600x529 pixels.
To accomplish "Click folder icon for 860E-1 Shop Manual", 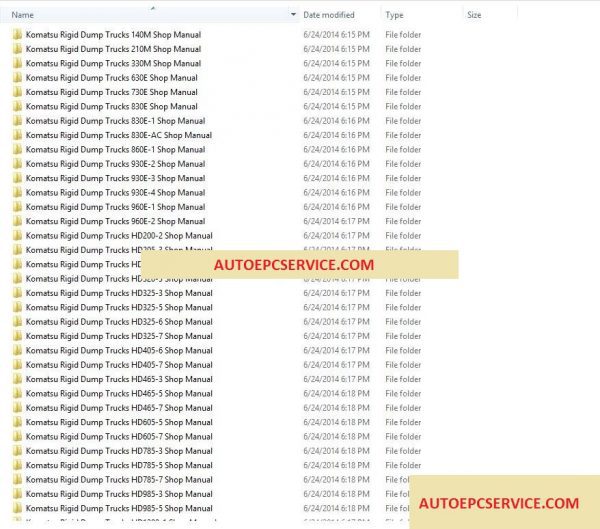I will (x=17, y=150).
